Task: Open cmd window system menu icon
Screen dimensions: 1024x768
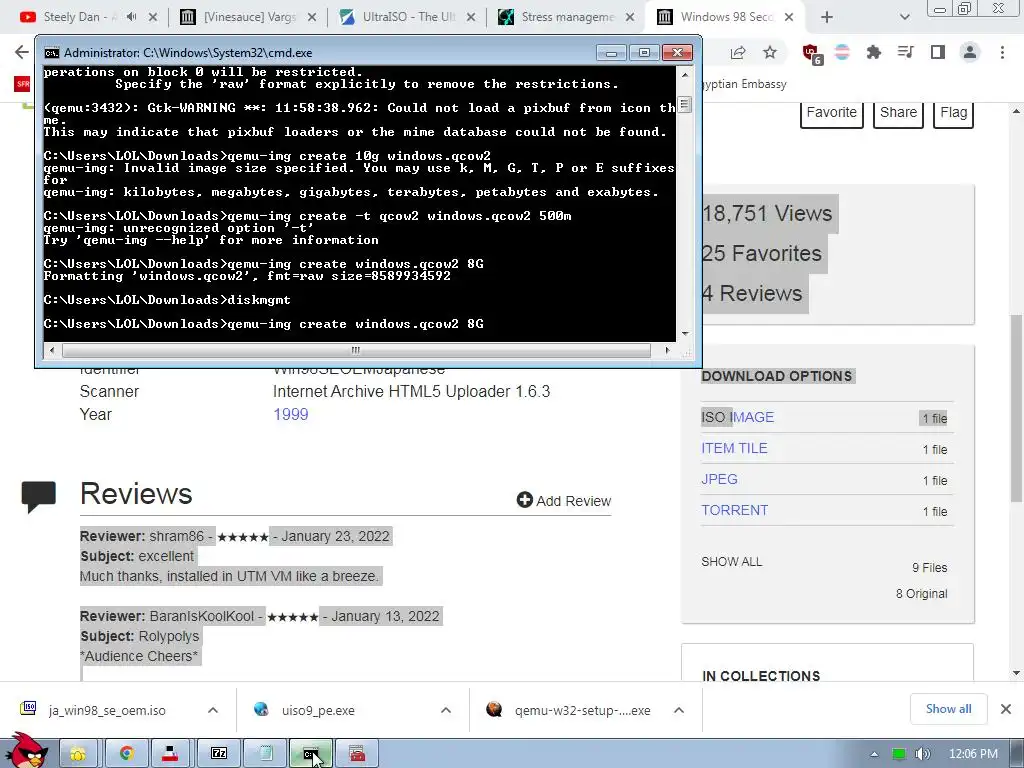Action: tap(52, 53)
